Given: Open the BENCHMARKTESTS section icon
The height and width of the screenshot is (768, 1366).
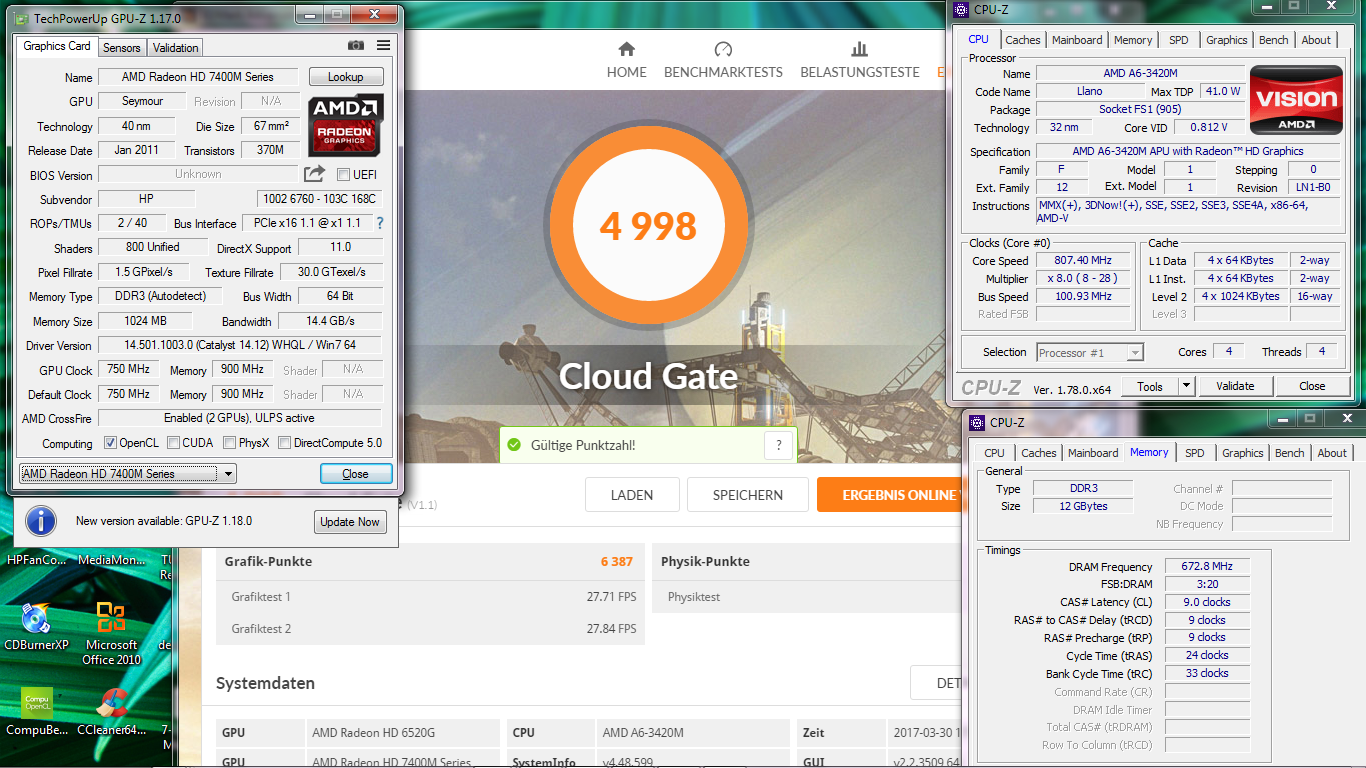Looking at the screenshot, I should point(723,50).
